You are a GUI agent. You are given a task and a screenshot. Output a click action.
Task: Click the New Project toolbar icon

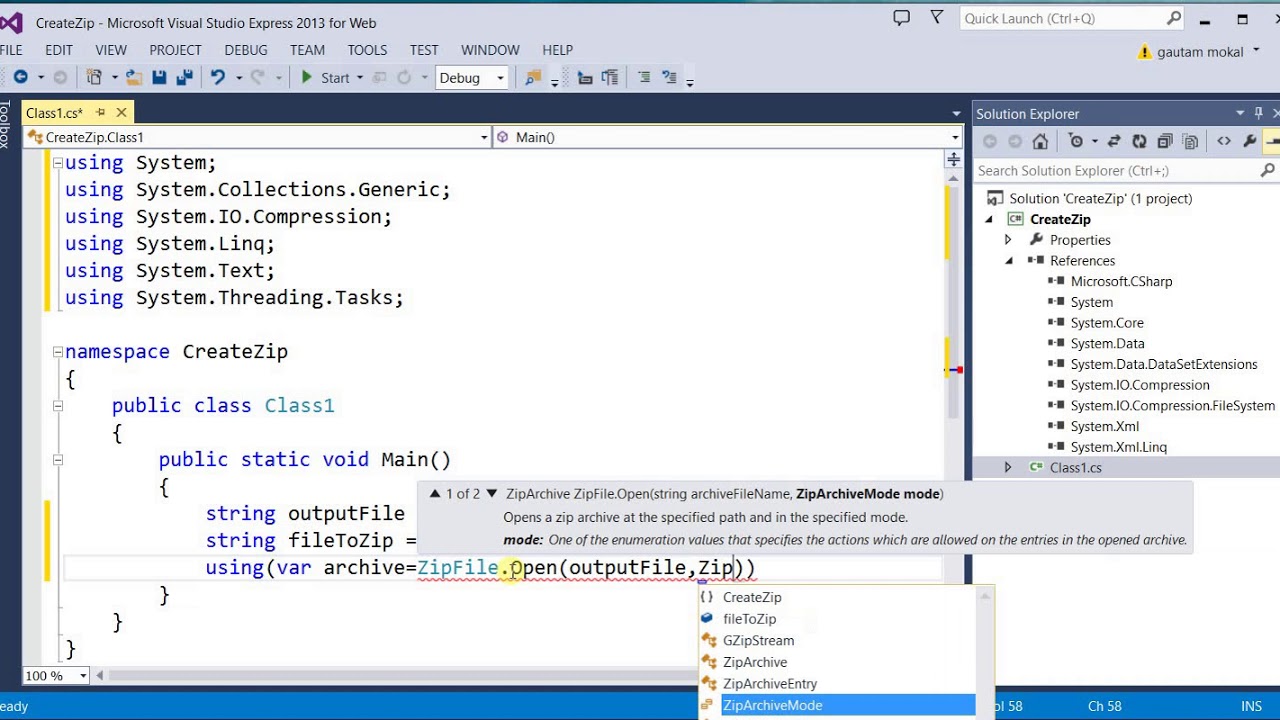click(94, 78)
